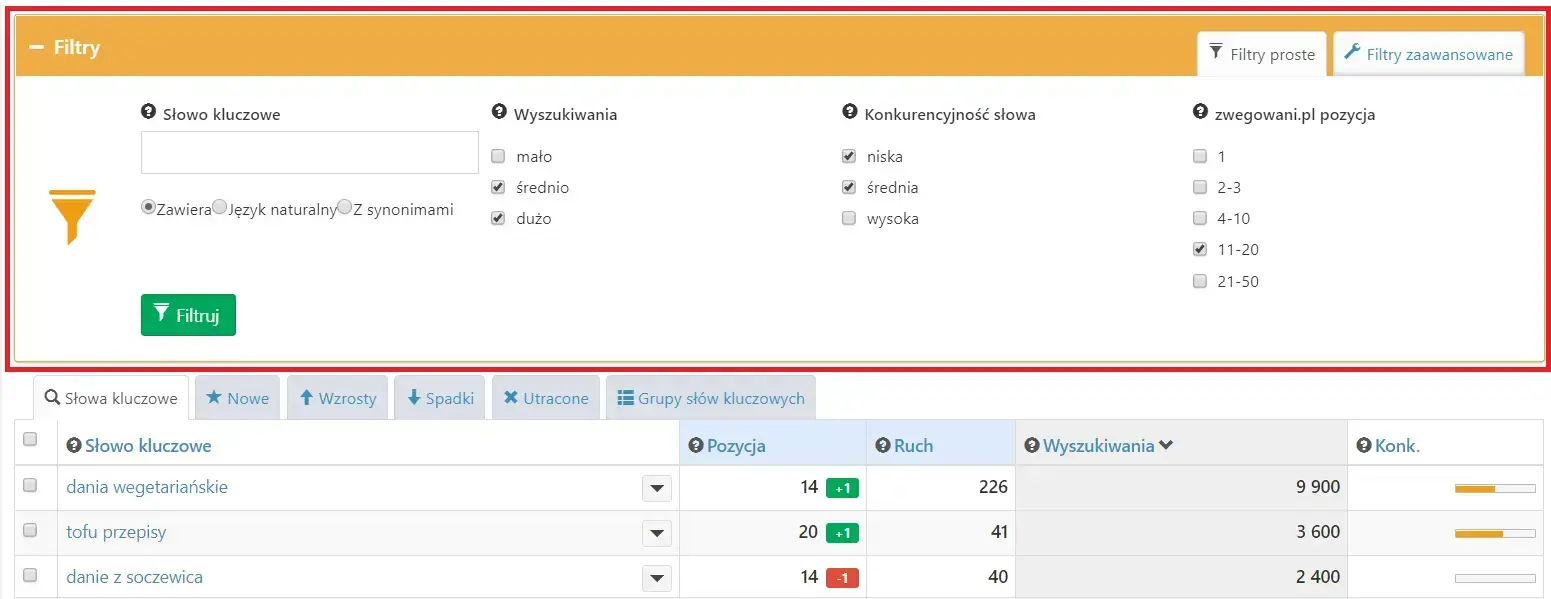Screen dimensions: 1551x599
Task: Click the Słowo kluczowe text input field
Action: tap(310, 153)
